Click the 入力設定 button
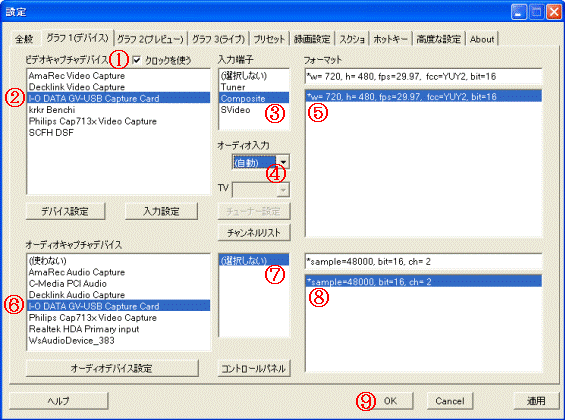The height and width of the screenshot is (420, 565). 161,211
